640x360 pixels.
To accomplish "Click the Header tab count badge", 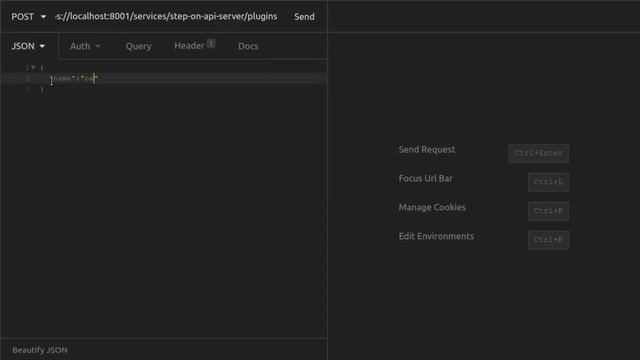I will pos(211,43).
